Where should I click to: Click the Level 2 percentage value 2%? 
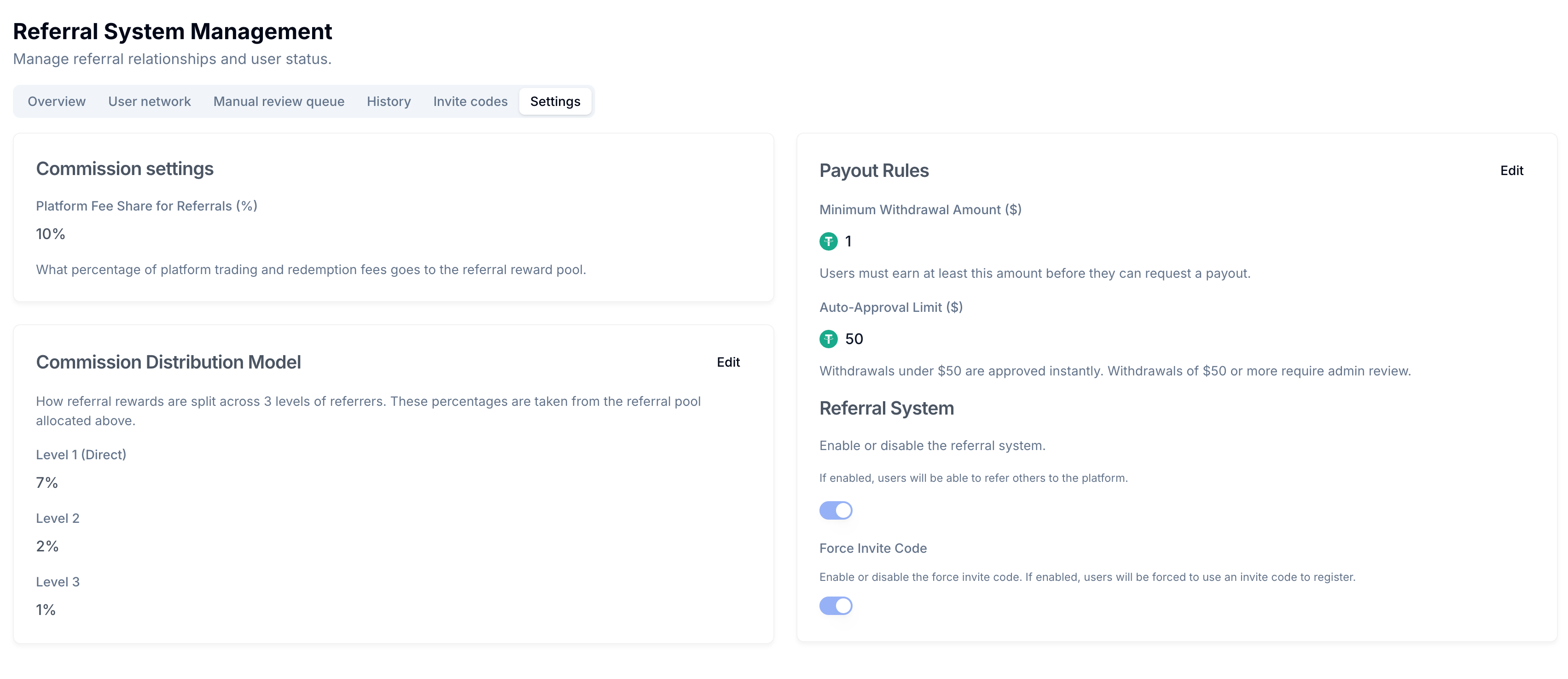pos(47,546)
